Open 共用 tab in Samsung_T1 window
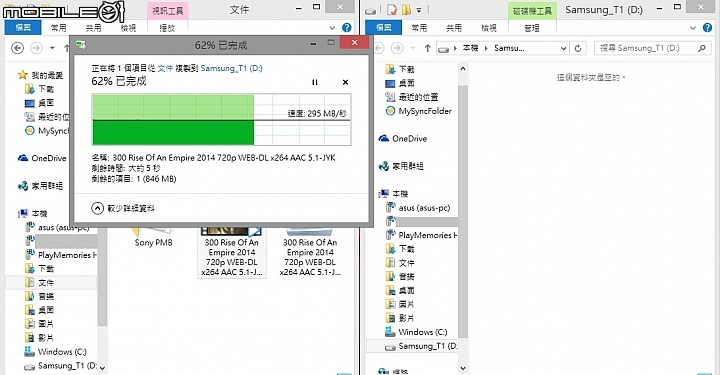The height and width of the screenshot is (375, 720). coord(454,28)
